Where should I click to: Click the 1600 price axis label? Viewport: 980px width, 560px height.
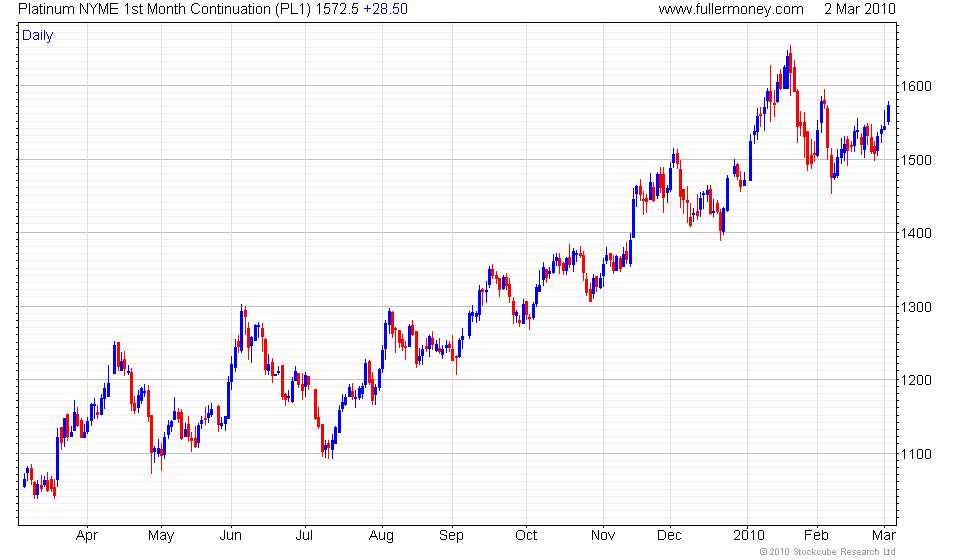(916, 86)
